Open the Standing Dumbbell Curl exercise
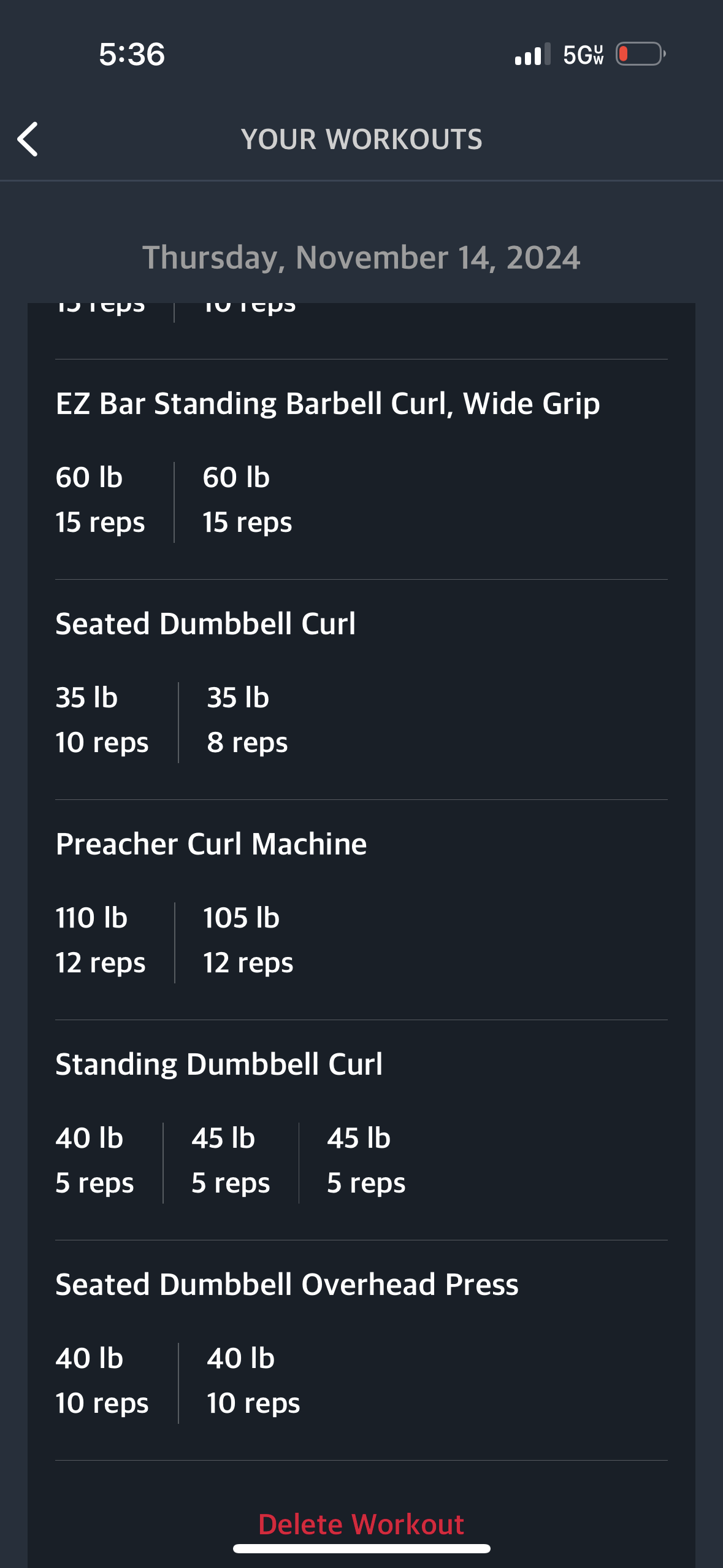This screenshot has height=1568, width=723. [219, 1064]
